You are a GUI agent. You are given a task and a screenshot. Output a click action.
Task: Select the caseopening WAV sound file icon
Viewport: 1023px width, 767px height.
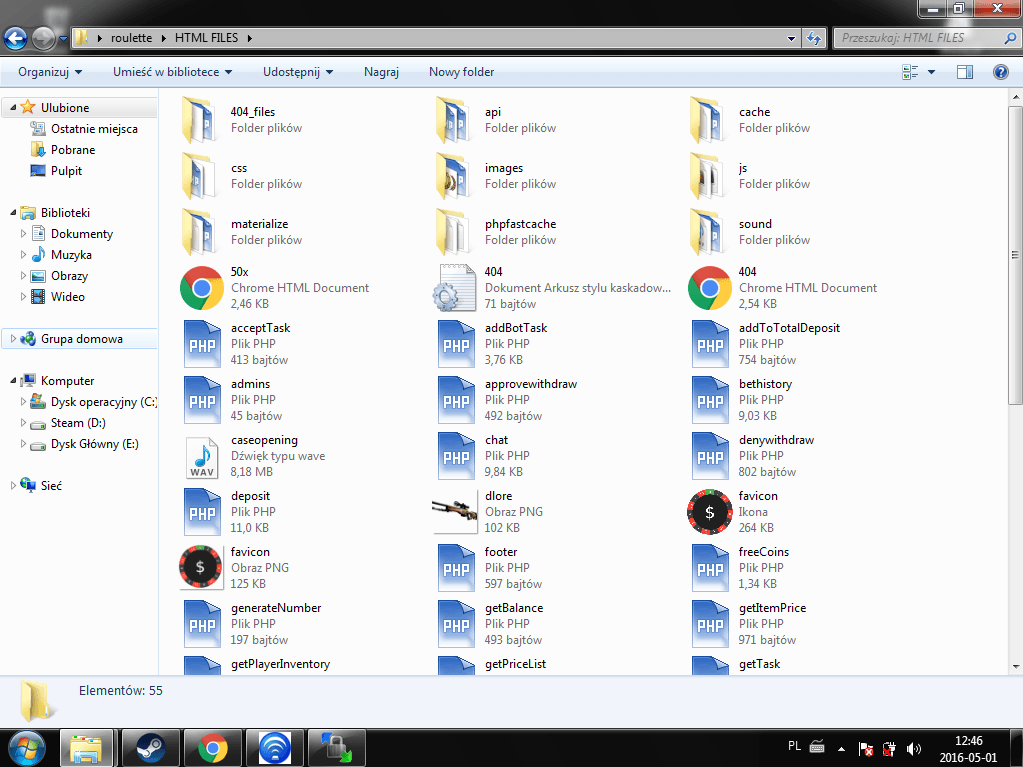click(x=202, y=456)
